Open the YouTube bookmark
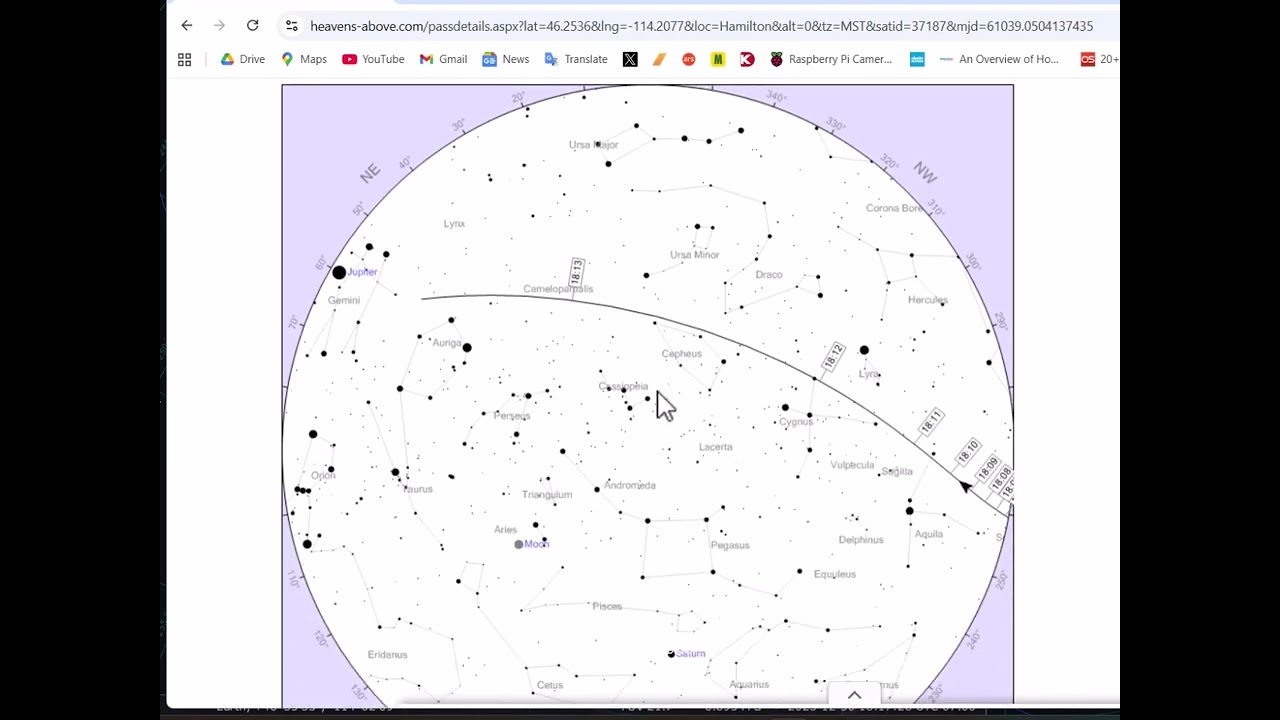Image resolution: width=1280 pixels, height=720 pixels. pos(373,60)
